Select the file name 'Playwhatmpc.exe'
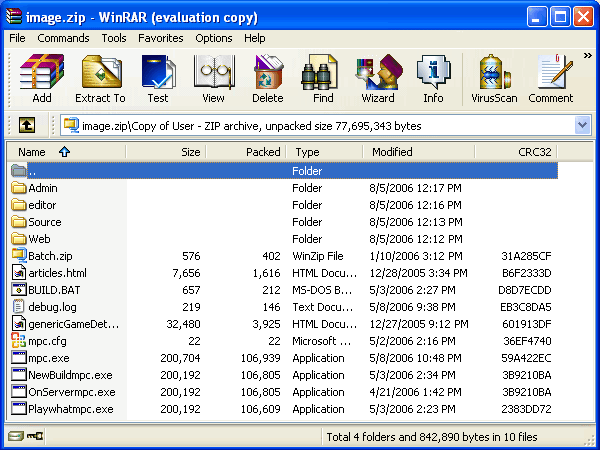The height and width of the screenshot is (458, 600). coord(70,409)
